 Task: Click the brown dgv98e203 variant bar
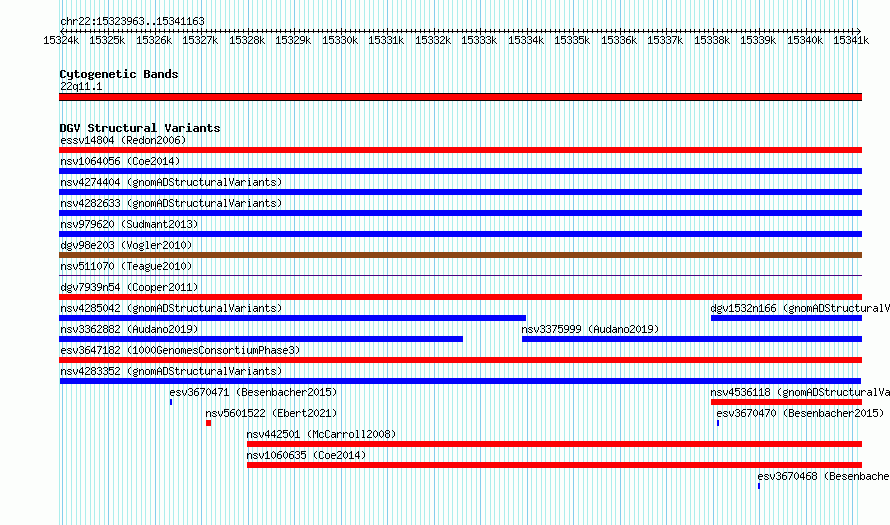tap(460, 255)
